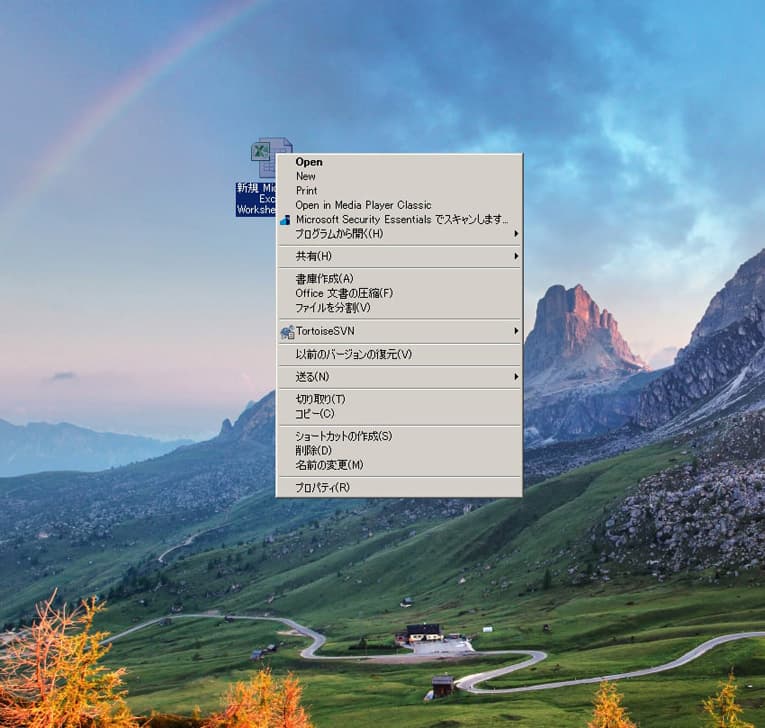The height and width of the screenshot is (728, 765).
Task: Click 以前のバージョンの復元(V)
Action: pyautogui.click(x=353, y=354)
